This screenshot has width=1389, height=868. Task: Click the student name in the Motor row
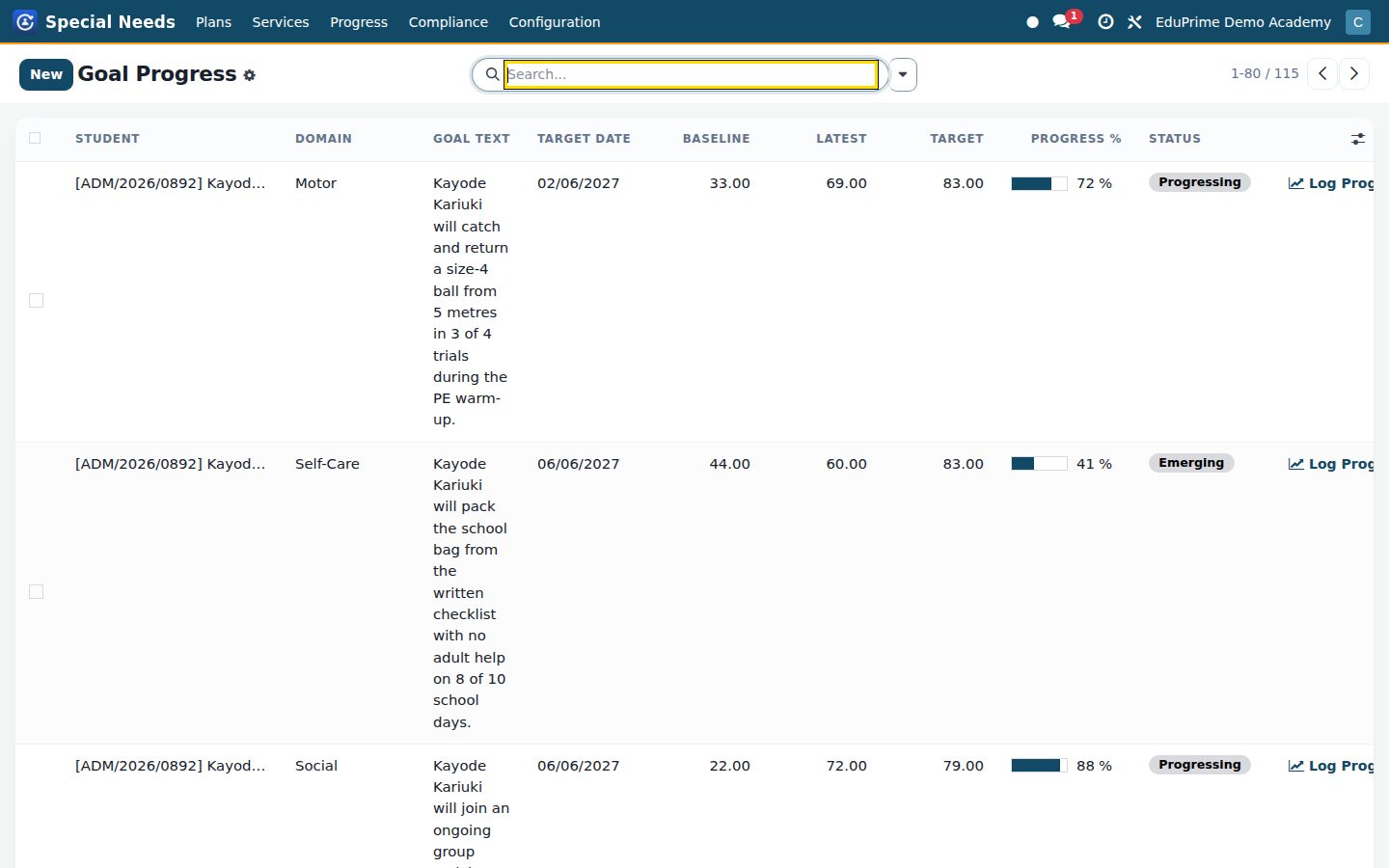[x=170, y=183]
